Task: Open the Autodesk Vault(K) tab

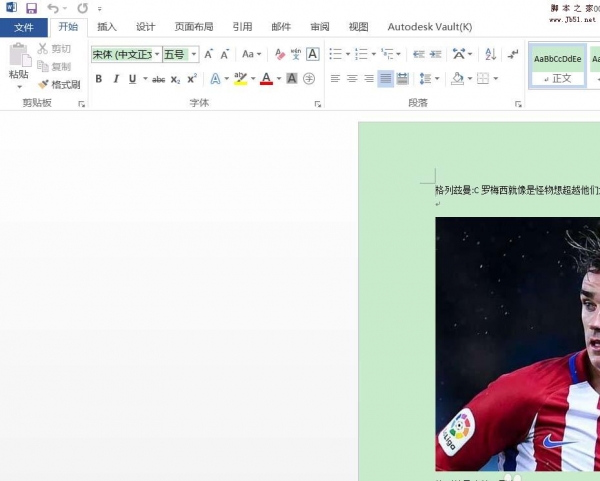Action: coord(429,27)
